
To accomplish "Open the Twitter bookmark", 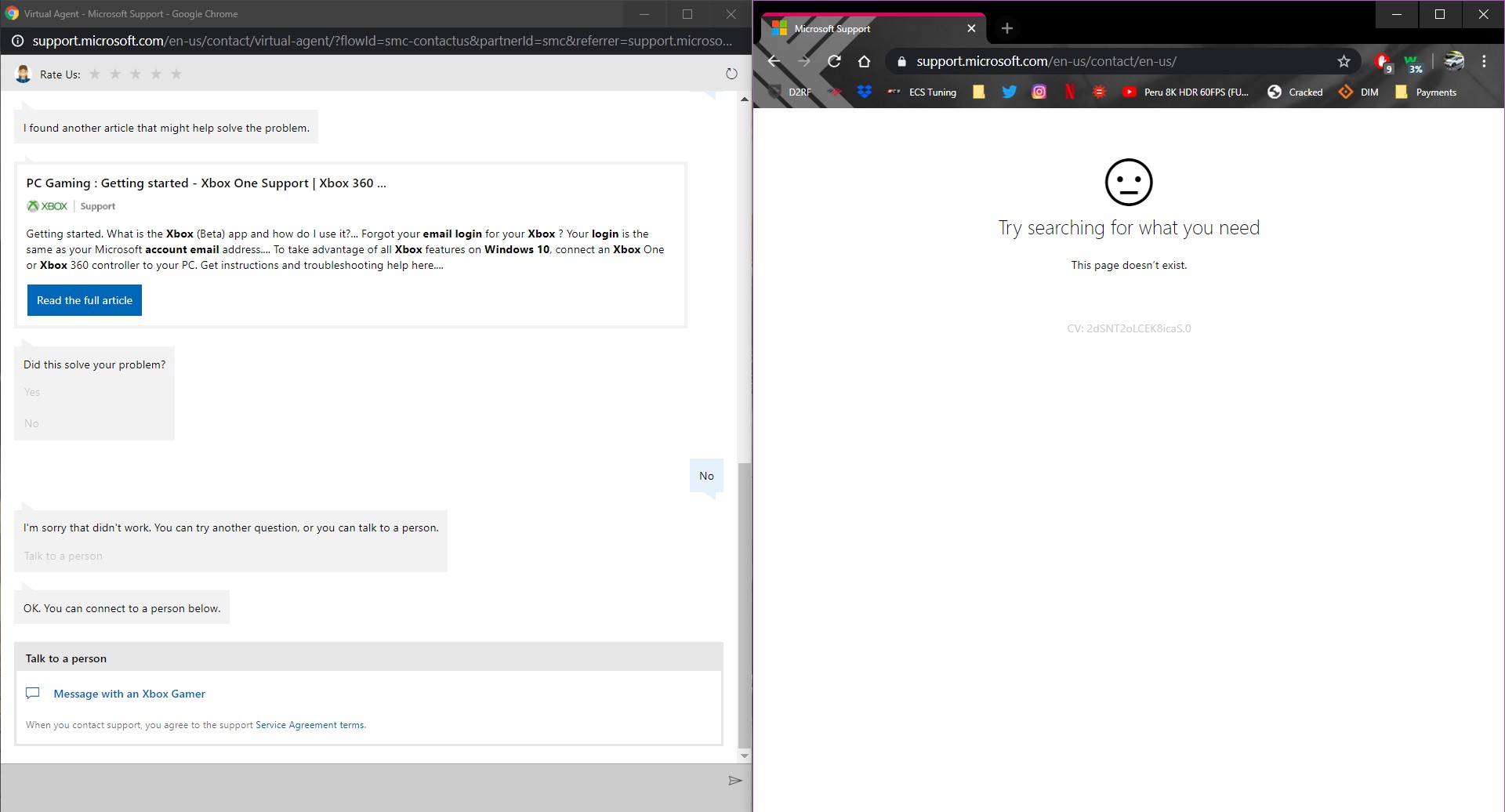I will point(1010,92).
